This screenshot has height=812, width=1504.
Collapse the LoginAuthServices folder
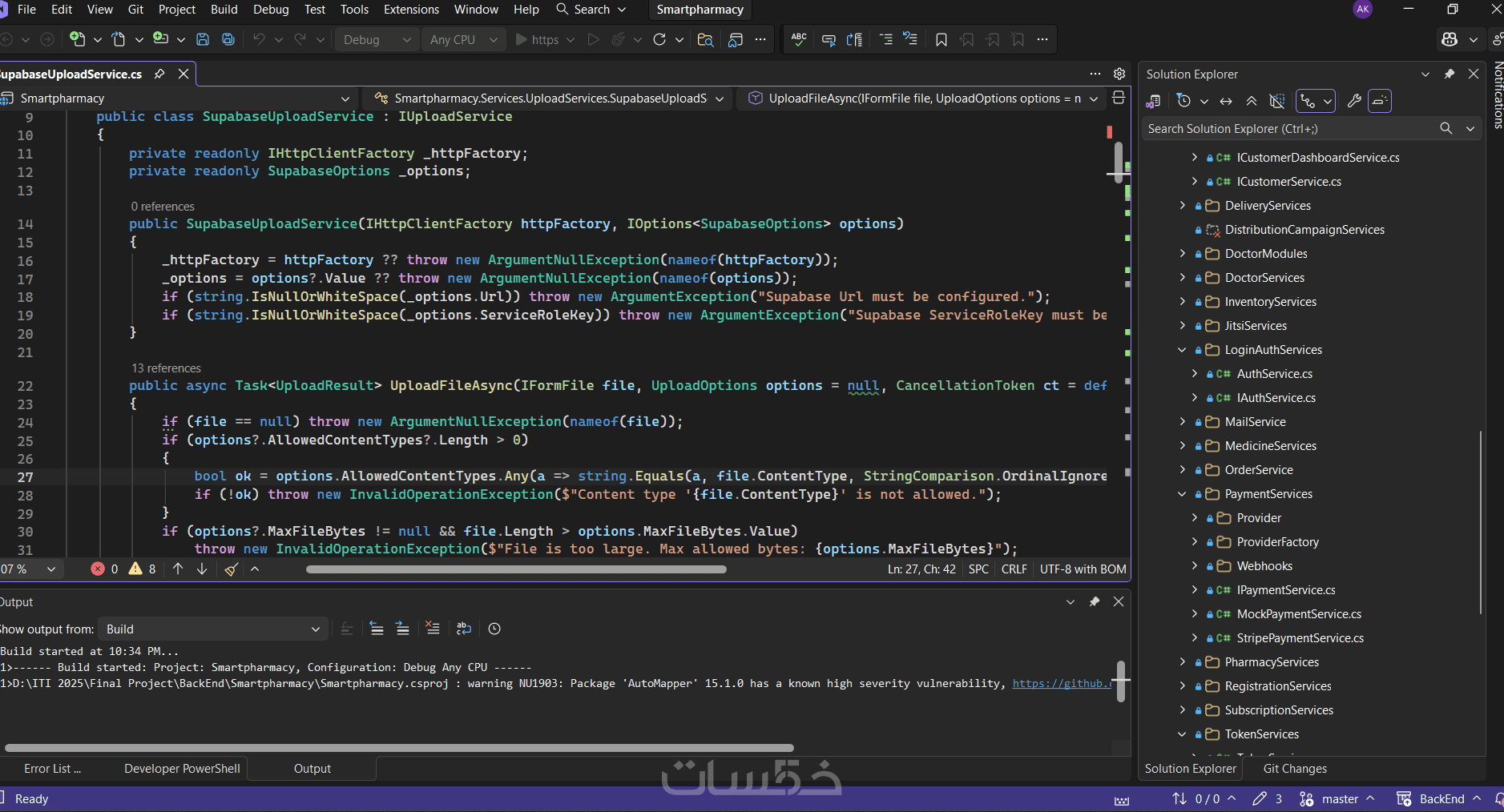[1182, 350]
